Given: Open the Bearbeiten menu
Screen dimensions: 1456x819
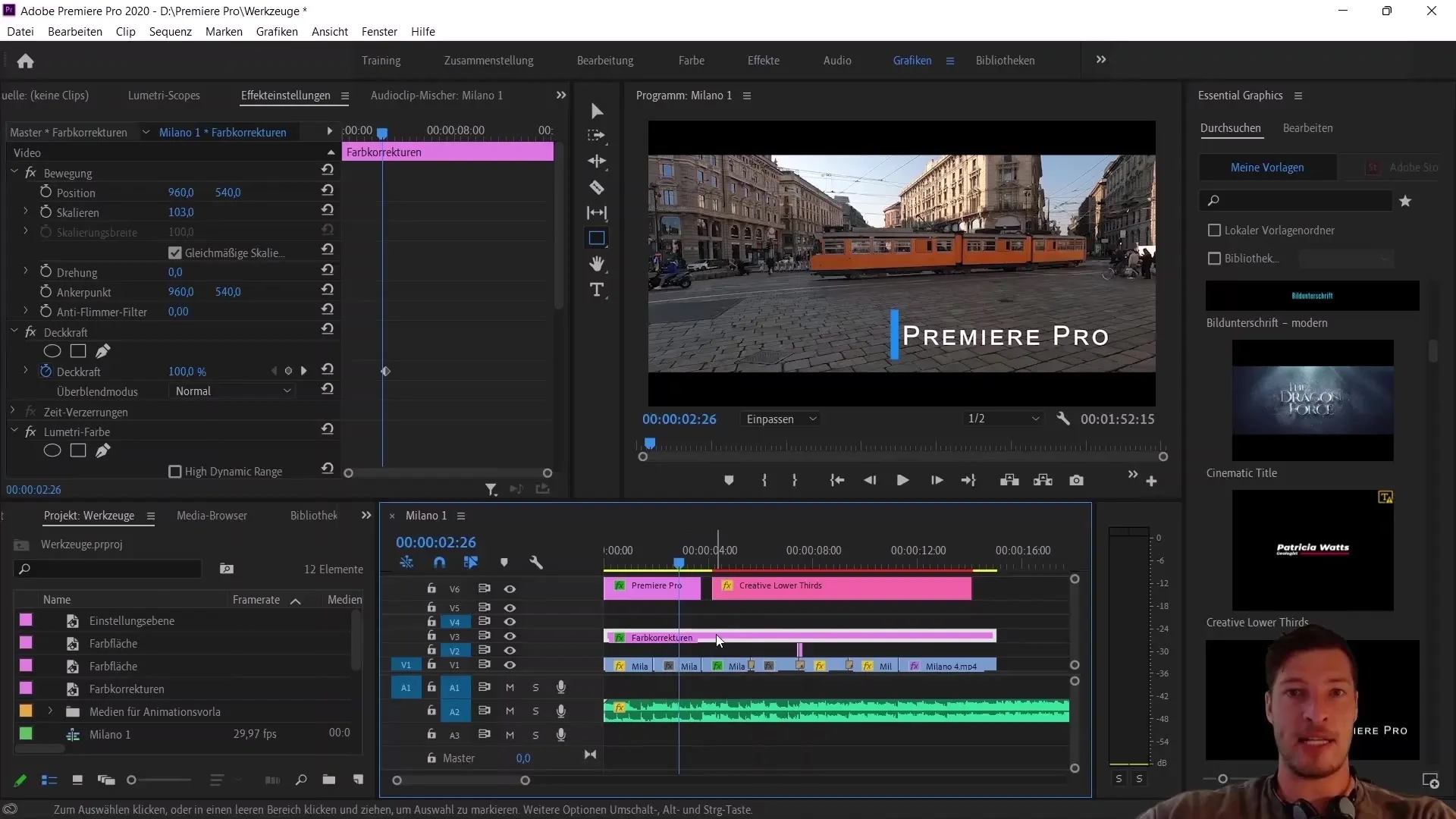Looking at the screenshot, I should tap(74, 31).
